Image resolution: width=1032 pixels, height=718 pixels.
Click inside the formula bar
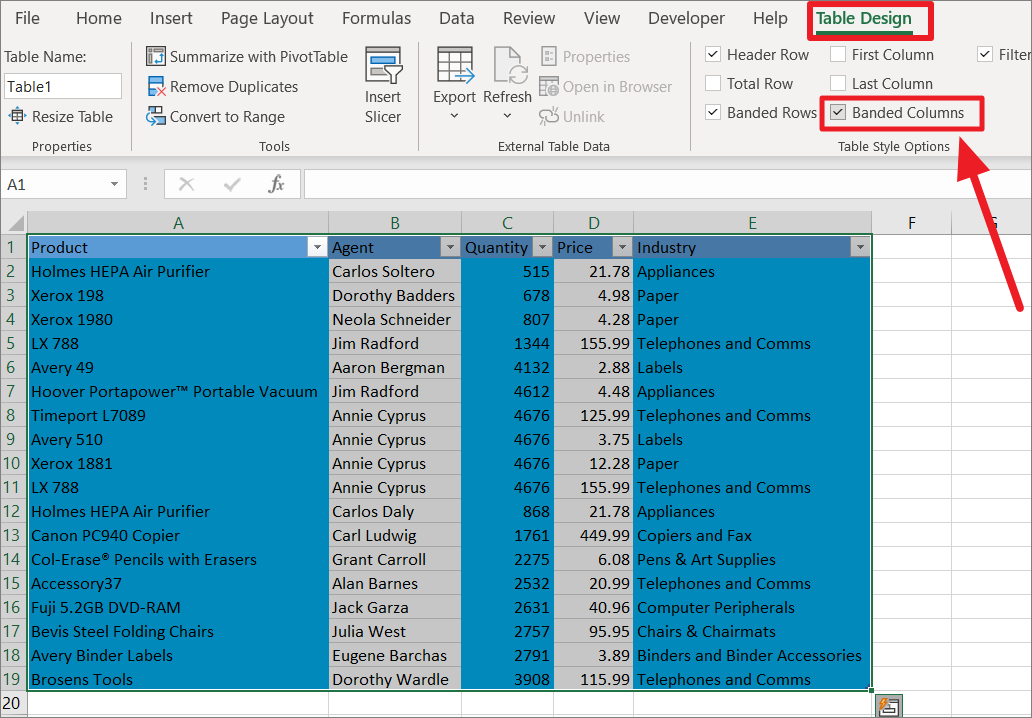(667, 184)
